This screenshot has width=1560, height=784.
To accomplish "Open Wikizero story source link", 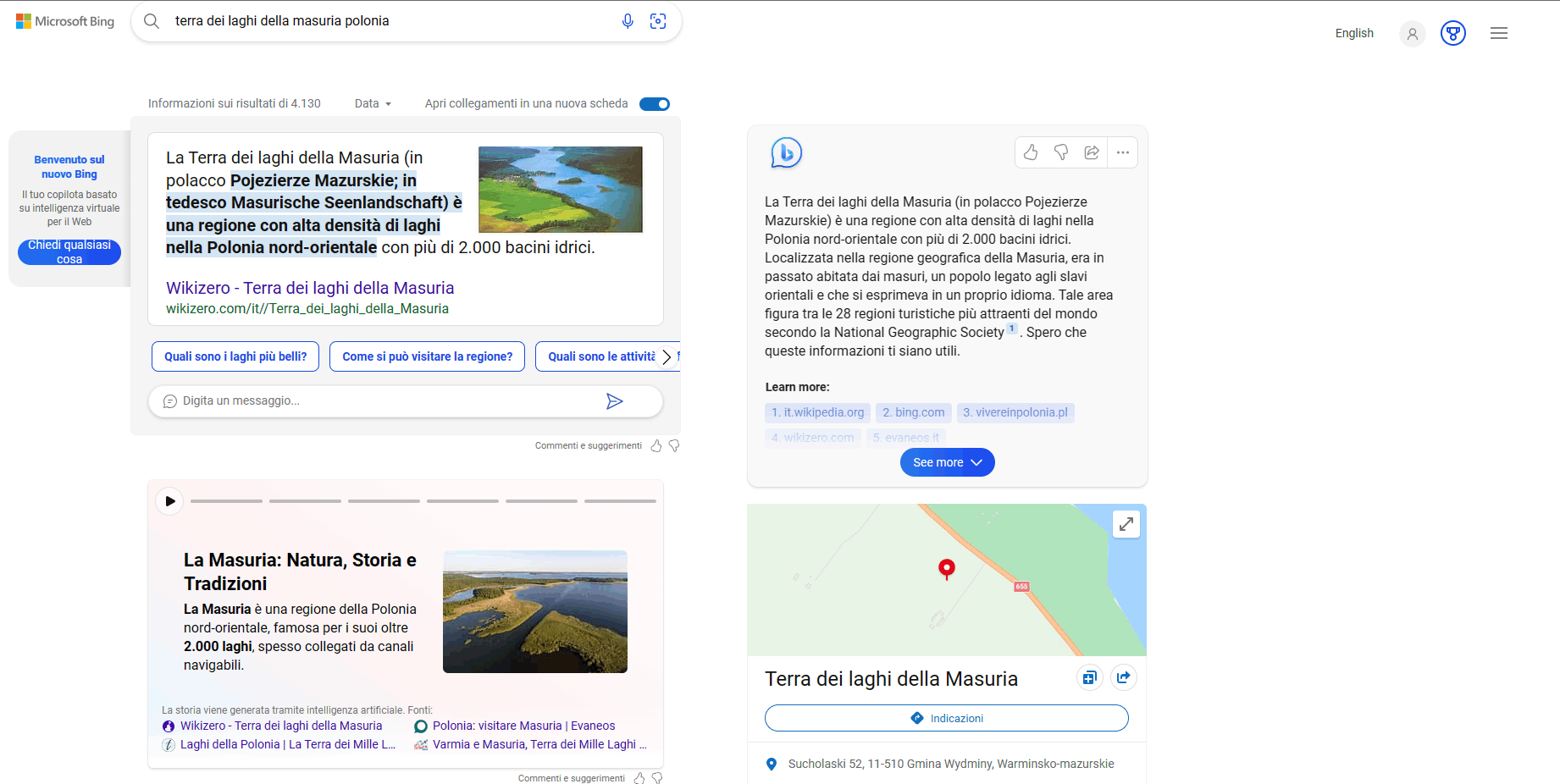I will coord(281,726).
